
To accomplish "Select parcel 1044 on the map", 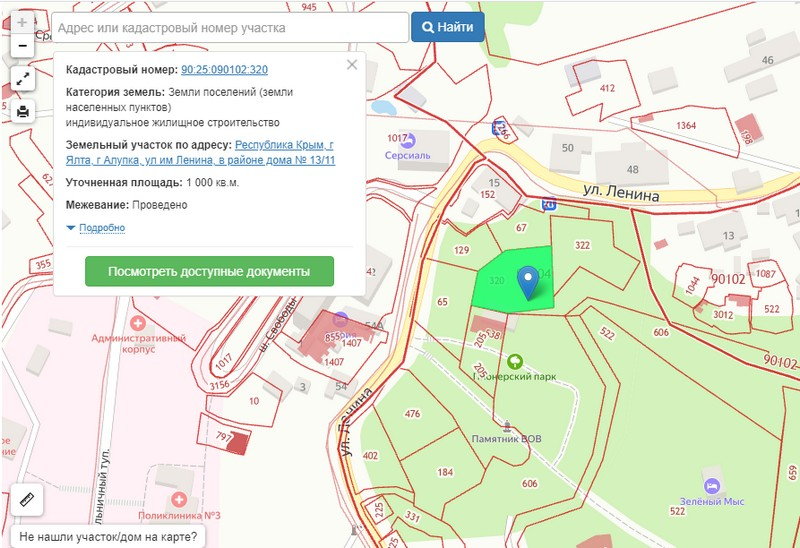I will coord(692,286).
